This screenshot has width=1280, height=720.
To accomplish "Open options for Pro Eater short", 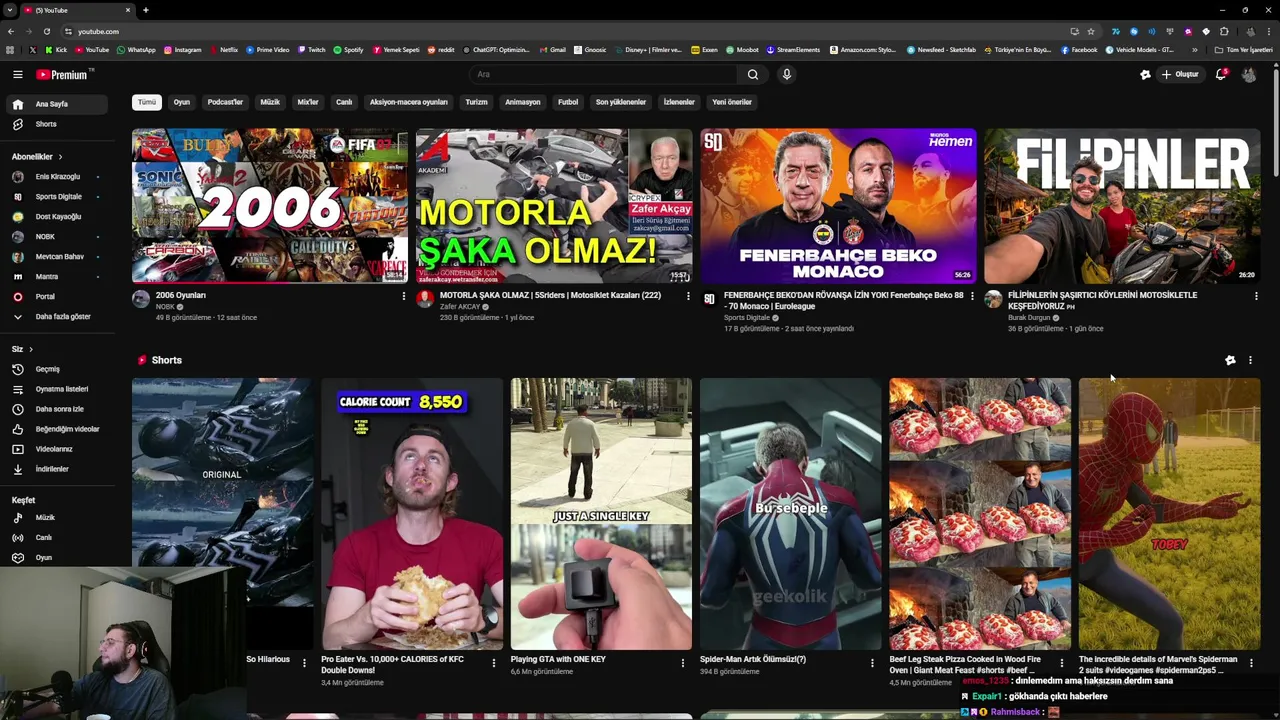I will (493, 663).
